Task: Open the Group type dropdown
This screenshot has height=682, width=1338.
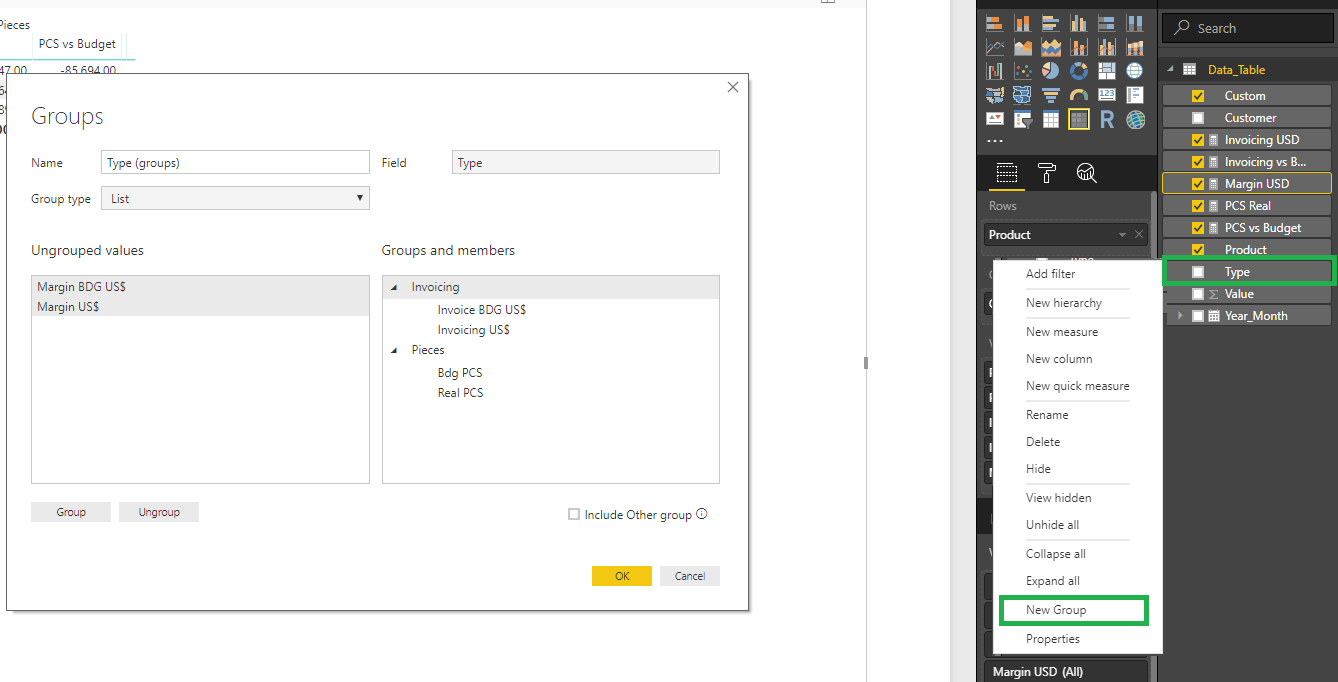Action: [x=235, y=198]
